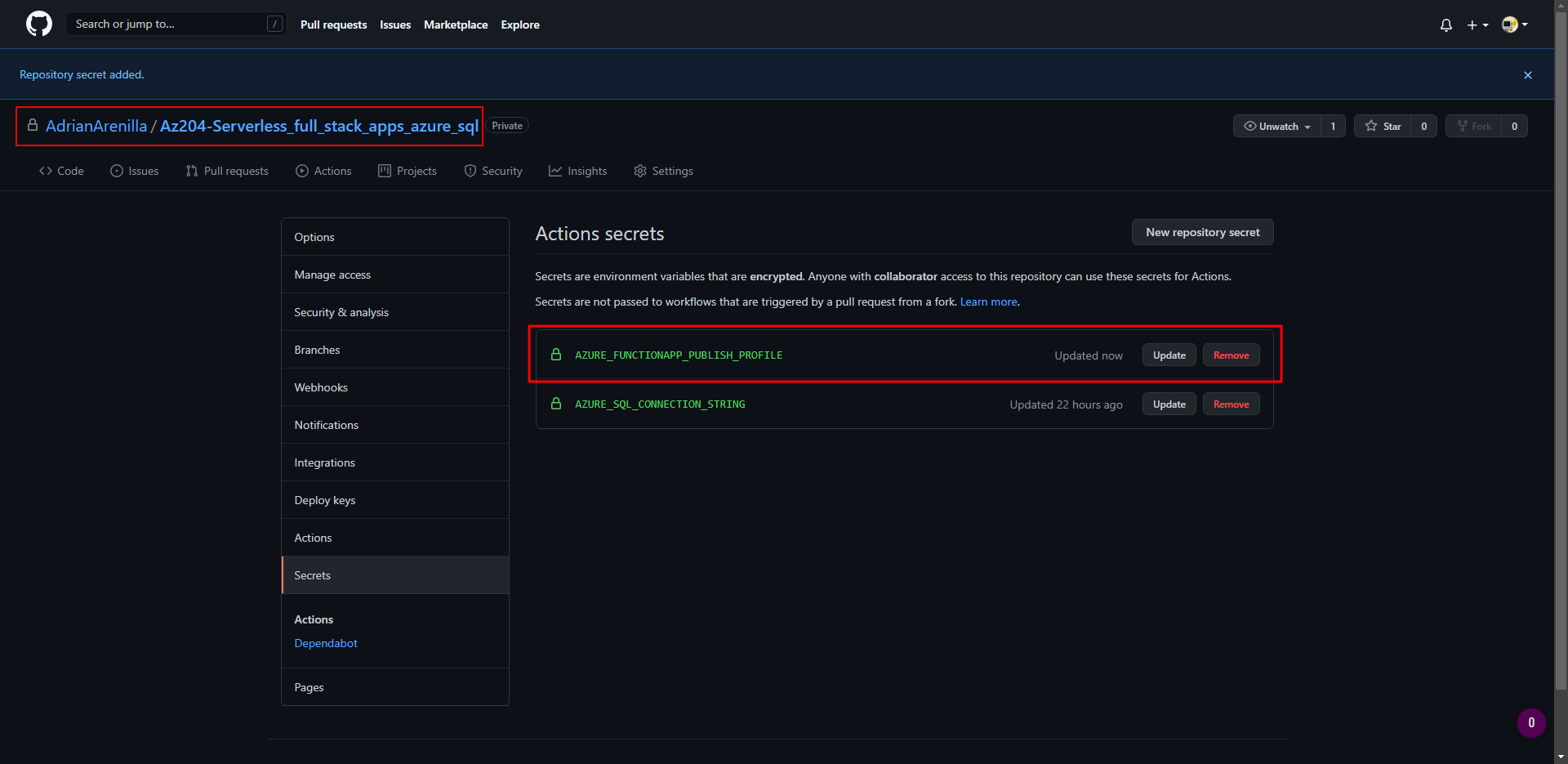Click the Private label badge
Screen dimensions: 1568x764
507,126
